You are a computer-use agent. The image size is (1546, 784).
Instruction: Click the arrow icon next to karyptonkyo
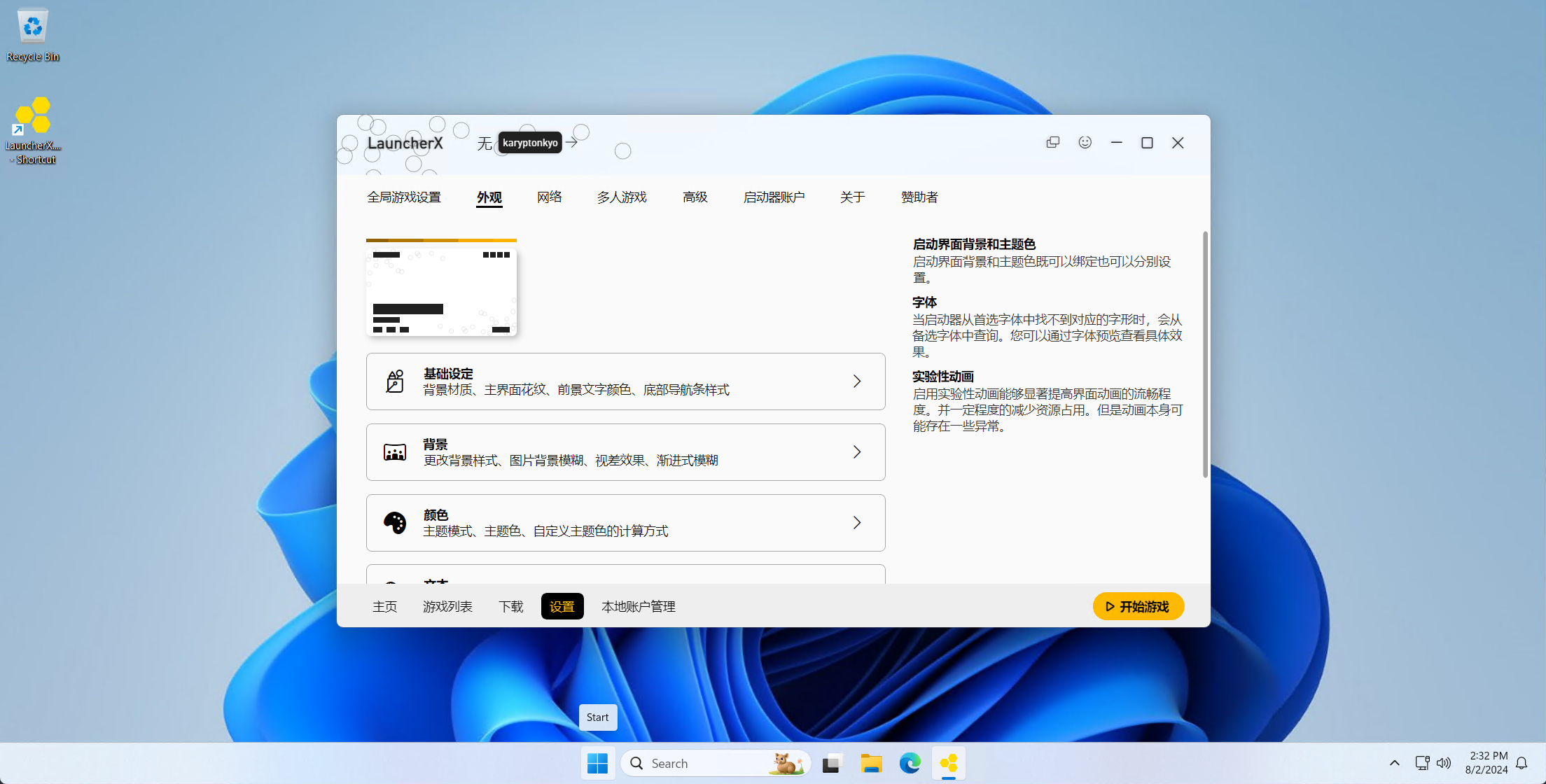(x=572, y=142)
